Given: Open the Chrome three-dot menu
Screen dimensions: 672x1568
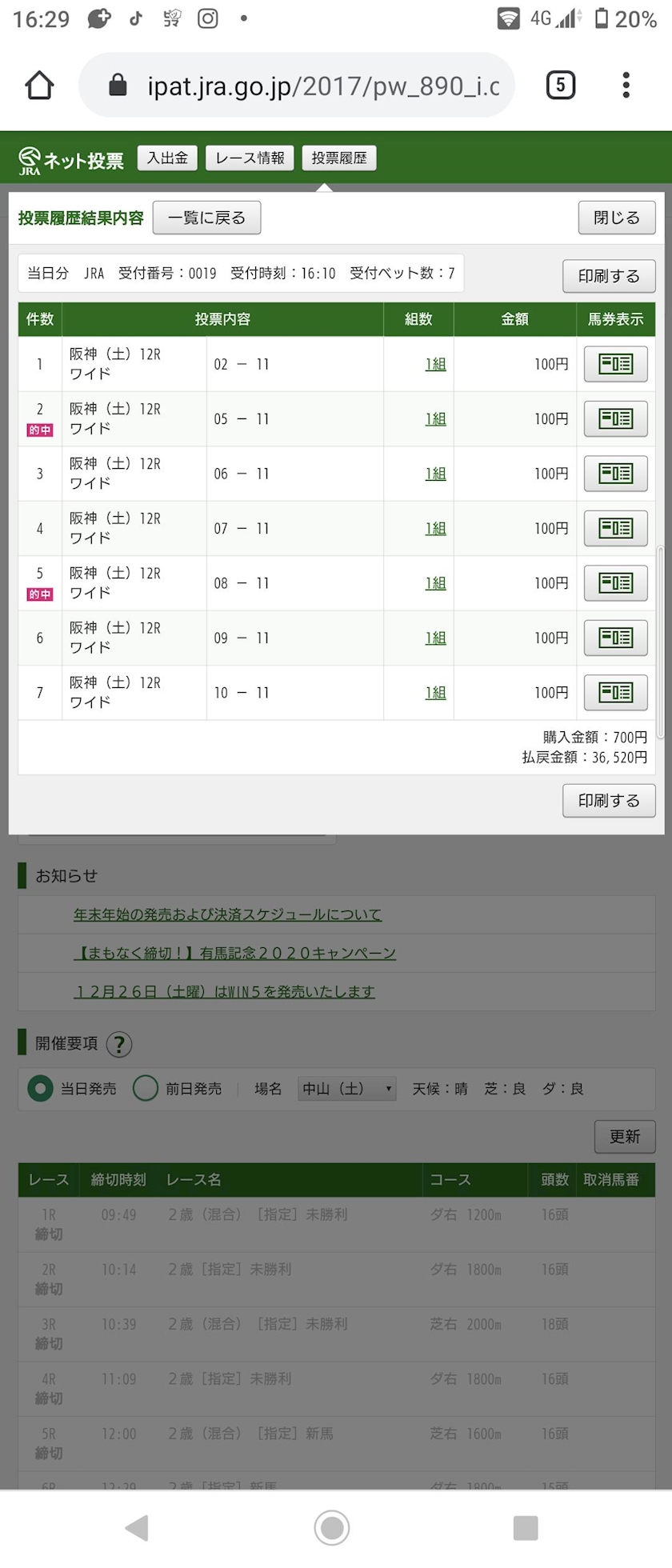Looking at the screenshot, I should [626, 85].
